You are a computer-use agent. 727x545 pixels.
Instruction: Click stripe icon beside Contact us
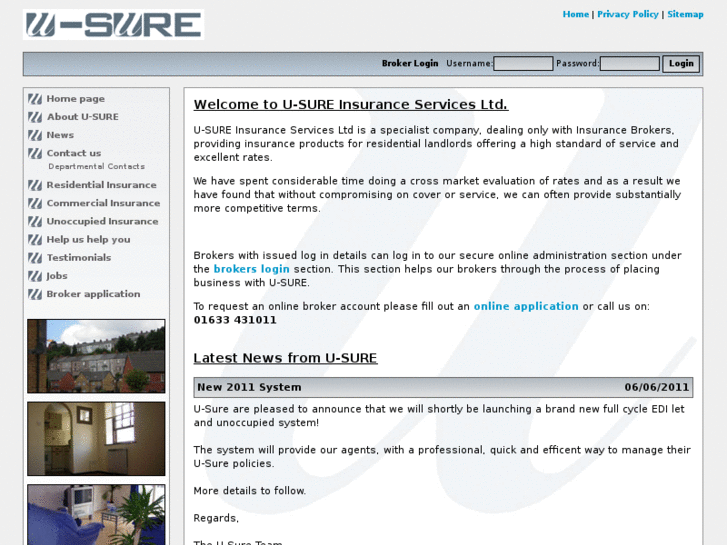coord(35,153)
